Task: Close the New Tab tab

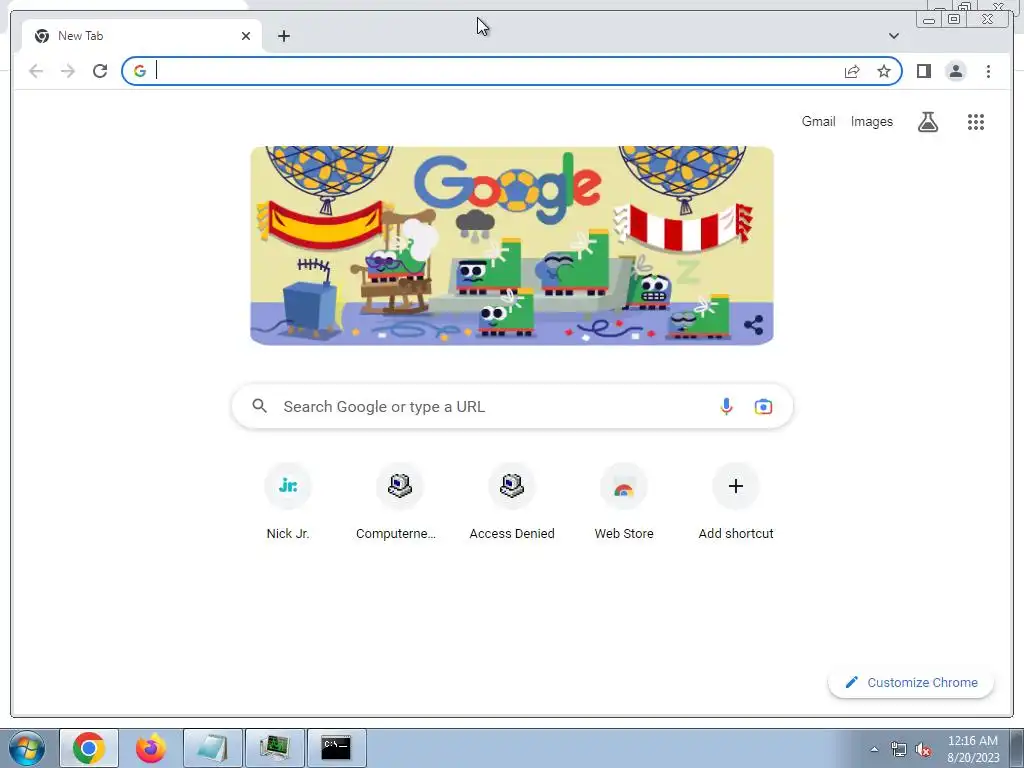Action: click(x=246, y=36)
